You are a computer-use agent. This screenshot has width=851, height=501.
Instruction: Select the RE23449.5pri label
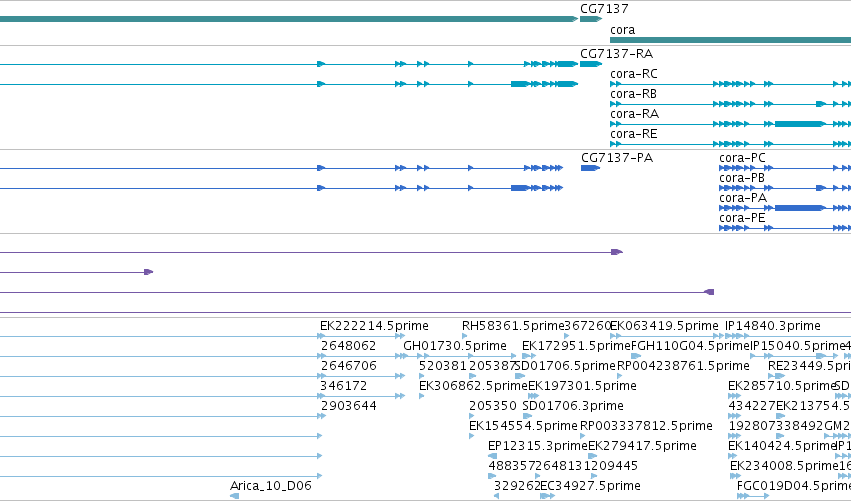click(809, 366)
